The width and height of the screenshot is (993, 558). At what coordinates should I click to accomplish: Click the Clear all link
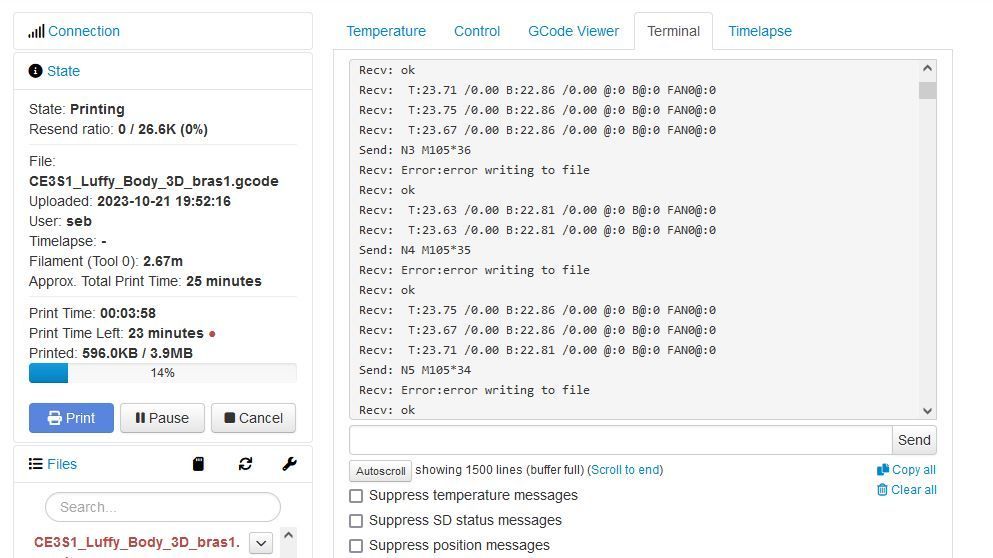coord(913,490)
